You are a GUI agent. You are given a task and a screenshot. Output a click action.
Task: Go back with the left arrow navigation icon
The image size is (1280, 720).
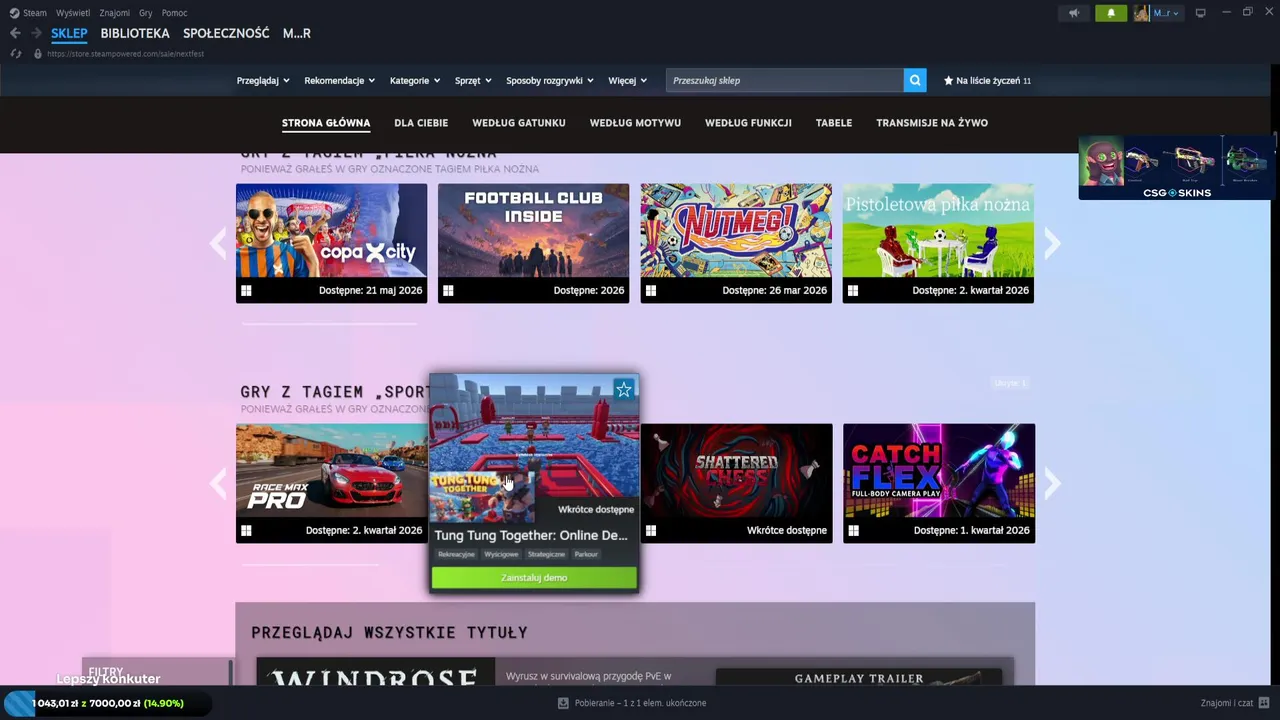point(15,33)
